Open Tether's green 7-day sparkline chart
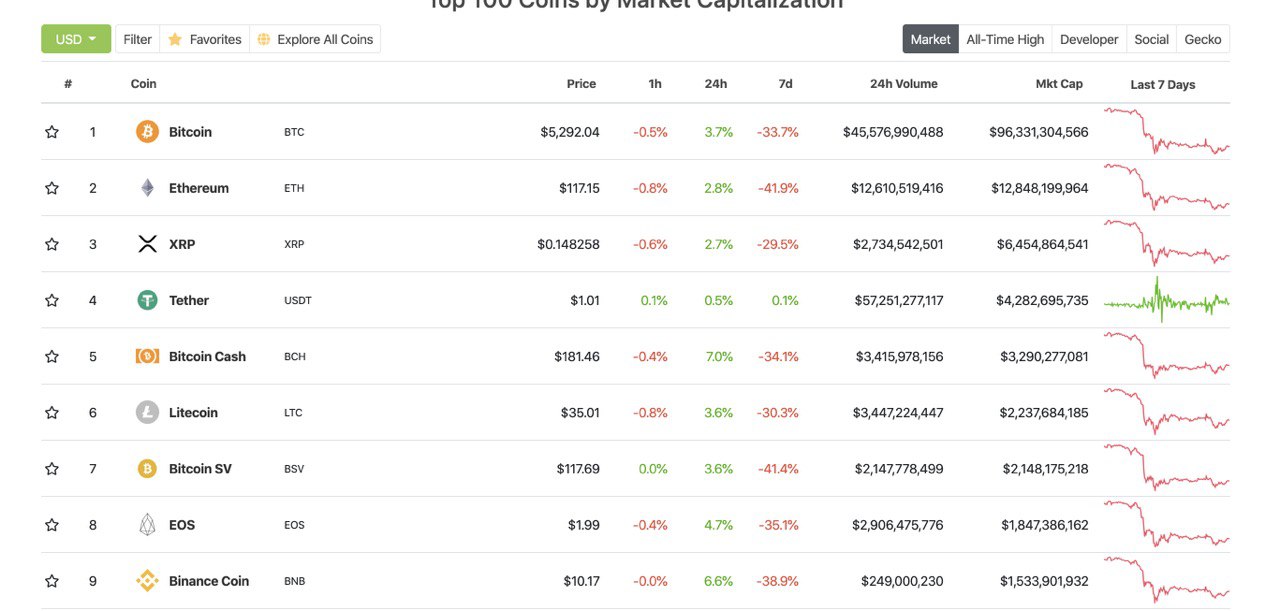The image size is (1280, 611). [x=1166, y=300]
